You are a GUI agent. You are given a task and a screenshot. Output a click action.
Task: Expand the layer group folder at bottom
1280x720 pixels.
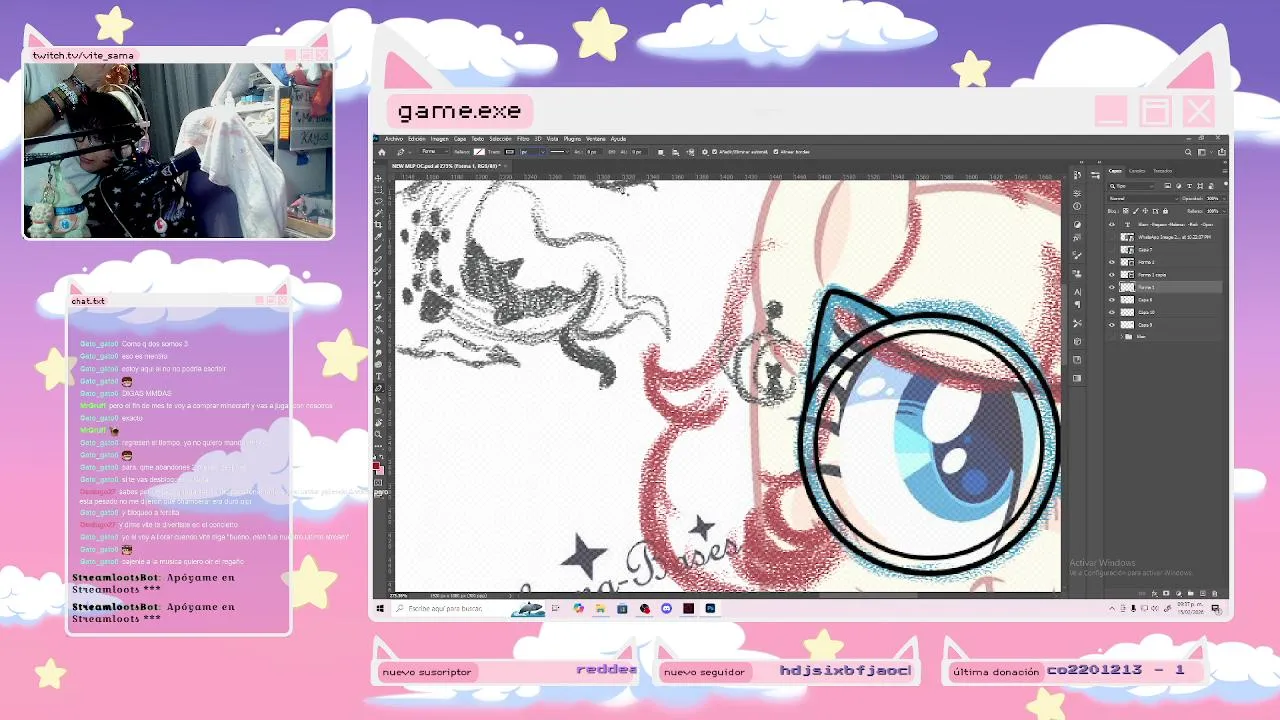click(x=1122, y=336)
